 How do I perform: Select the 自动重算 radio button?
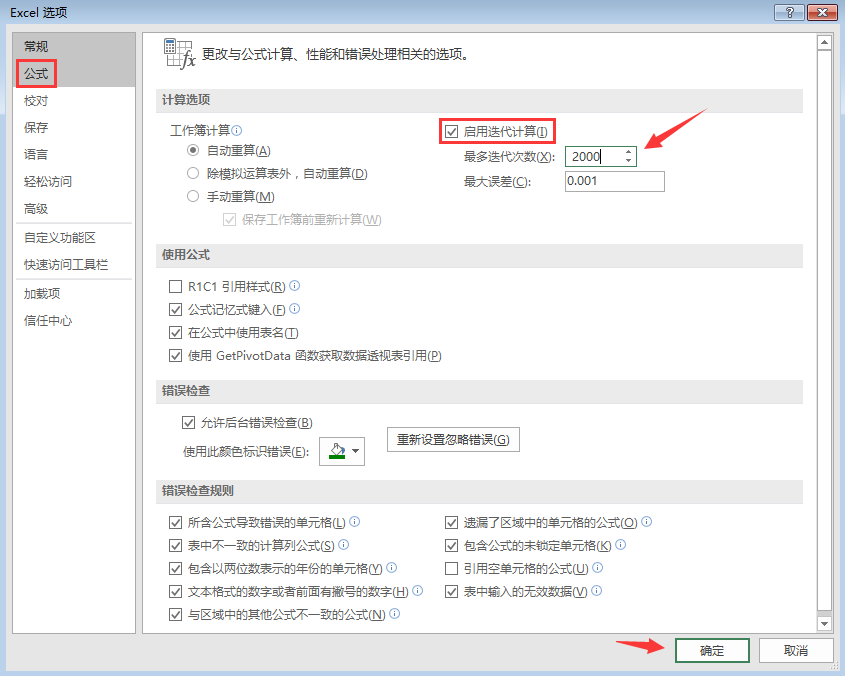pos(193,150)
